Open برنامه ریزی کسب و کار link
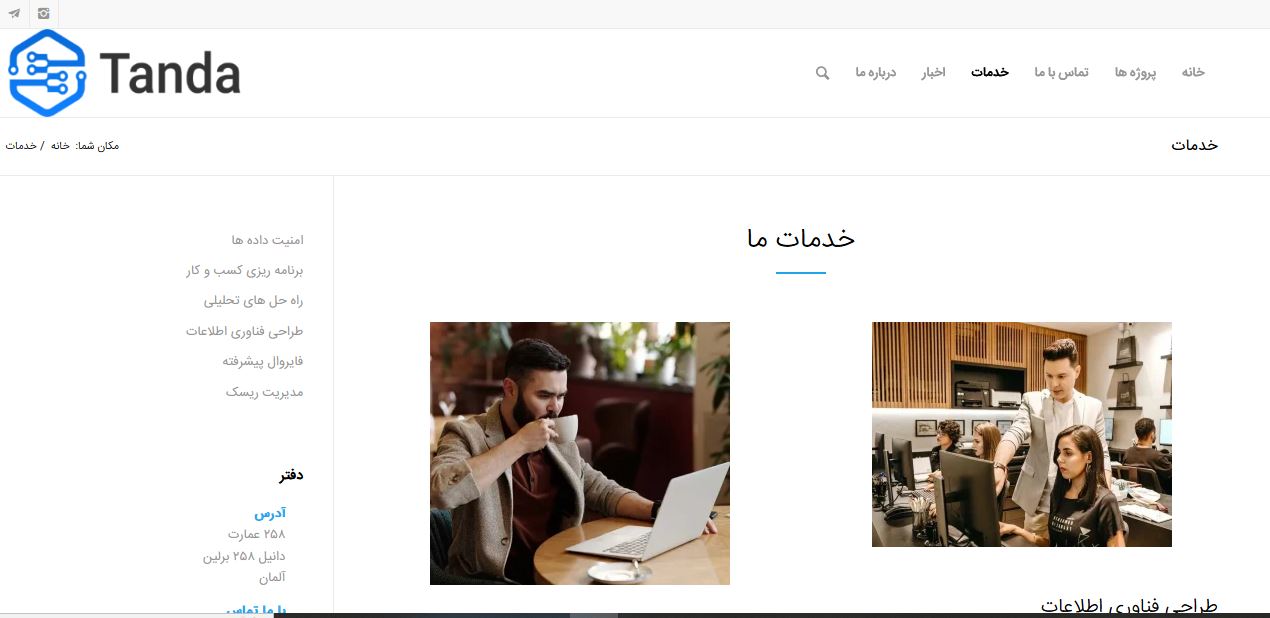The height and width of the screenshot is (618, 1270). coord(244,270)
